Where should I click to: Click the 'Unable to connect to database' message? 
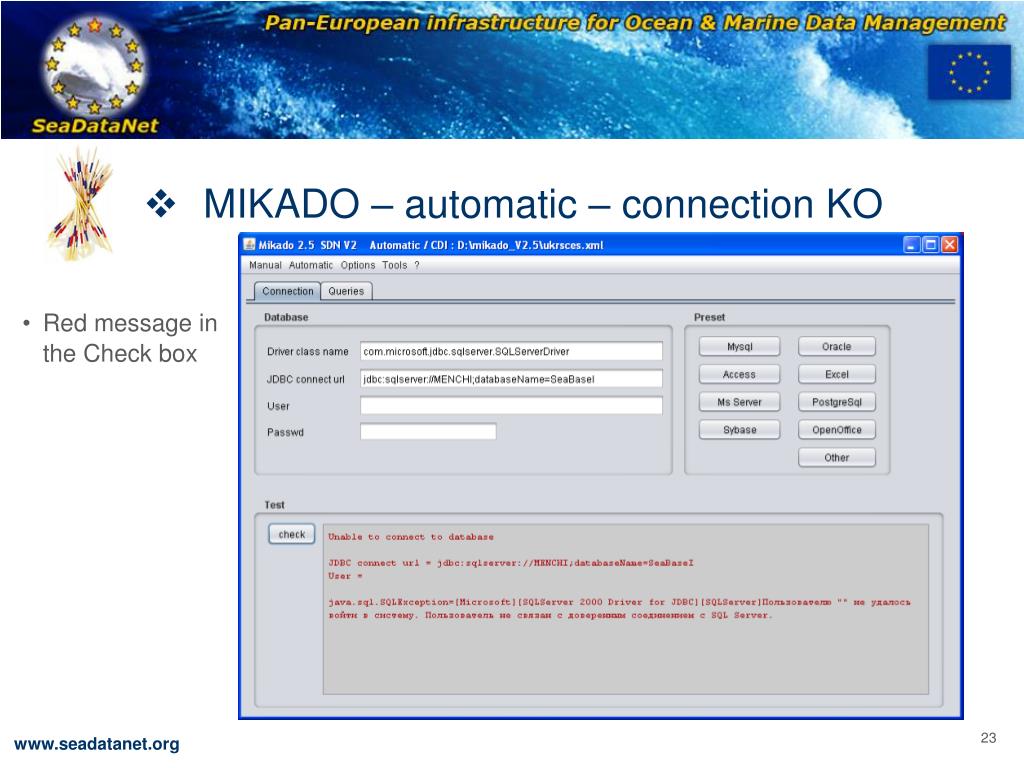(x=411, y=537)
